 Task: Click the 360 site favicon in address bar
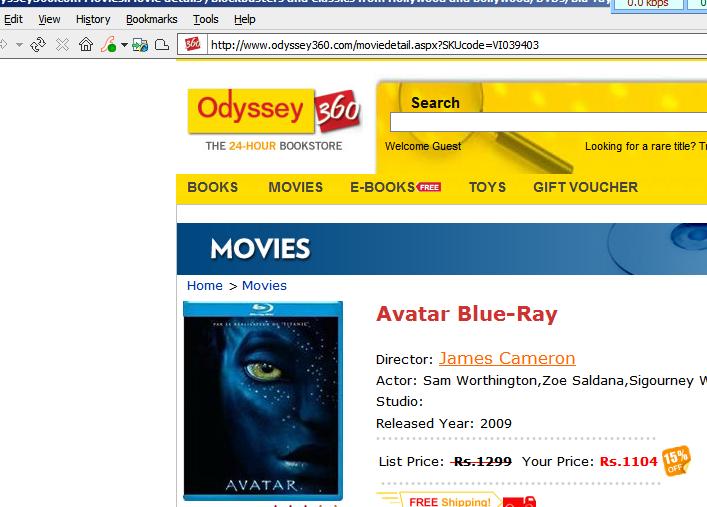193,44
